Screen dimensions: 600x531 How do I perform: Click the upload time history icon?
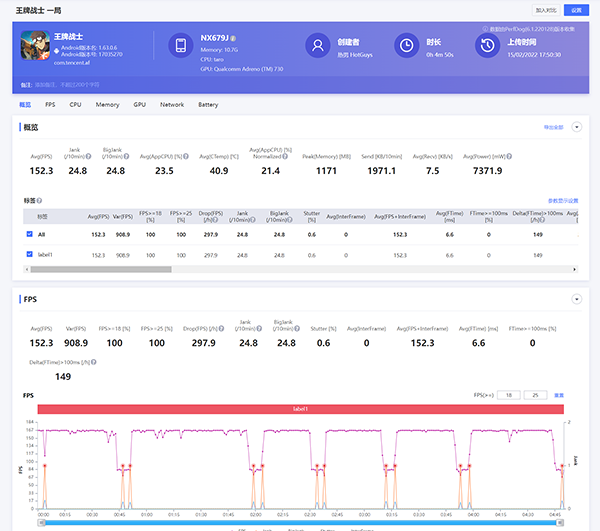point(486,46)
